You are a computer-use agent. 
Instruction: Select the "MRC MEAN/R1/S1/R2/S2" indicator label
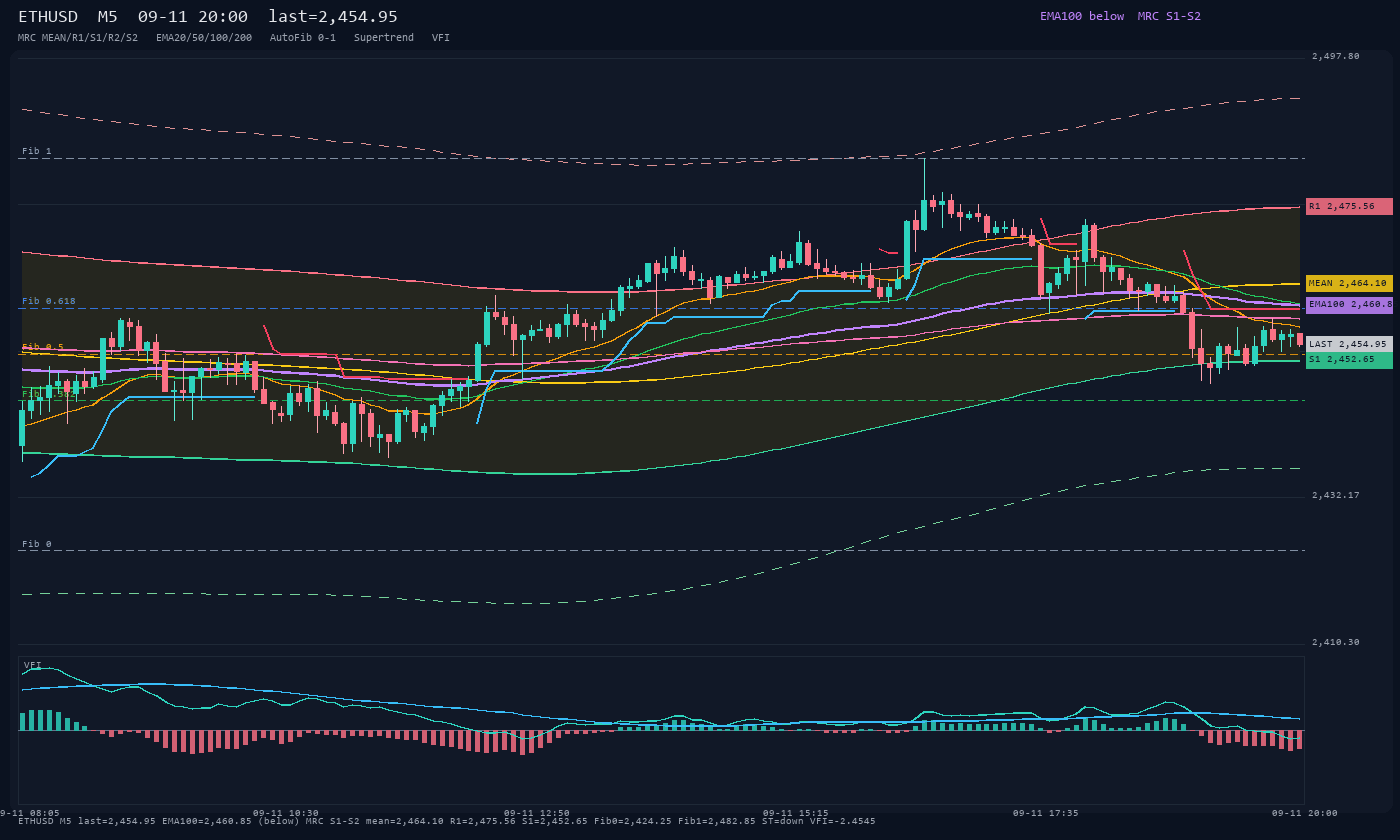(x=78, y=37)
